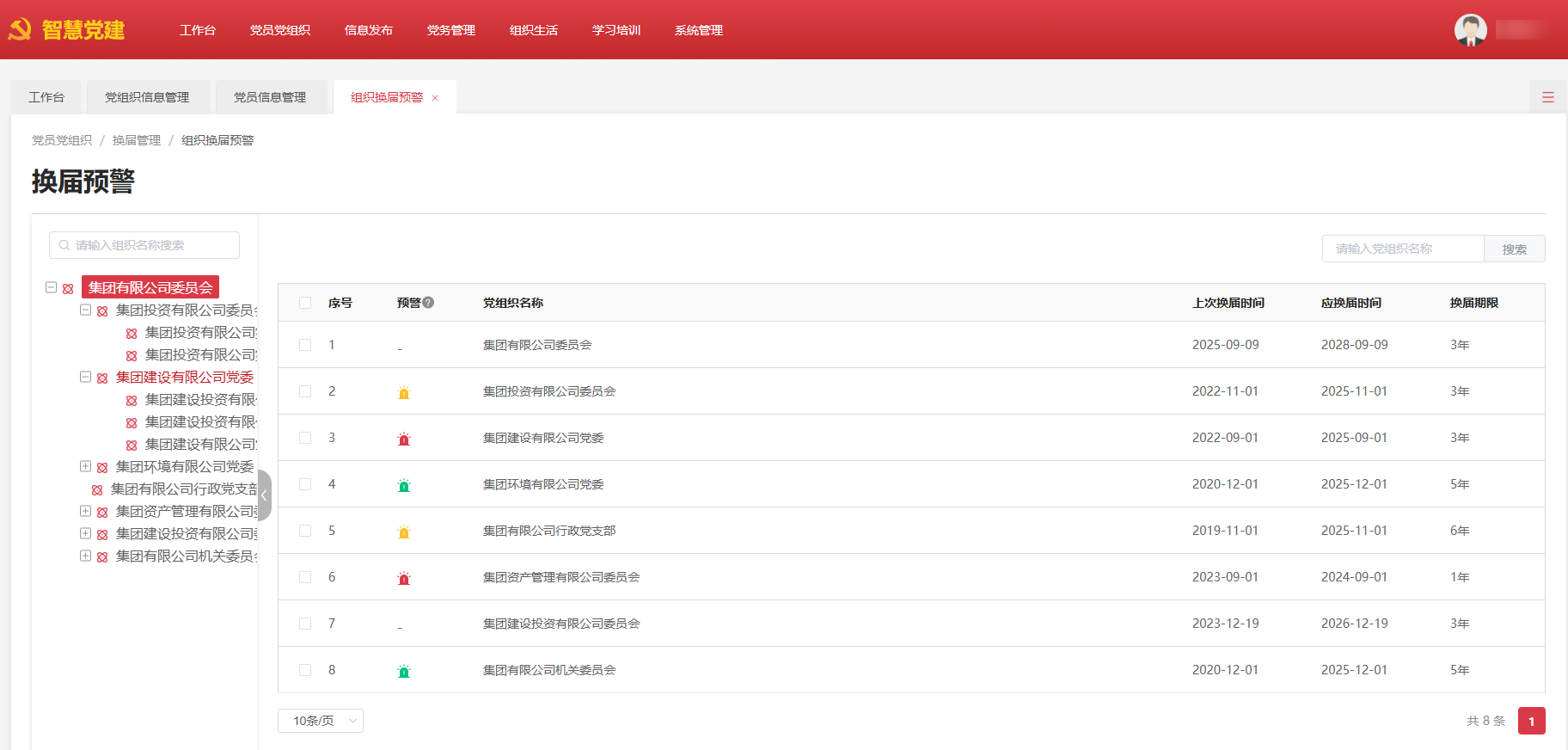Screen dimensions: 1568x750
Task: Collapse the 集团建设有限公司党委 tree node
Action: tap(85, 377)
